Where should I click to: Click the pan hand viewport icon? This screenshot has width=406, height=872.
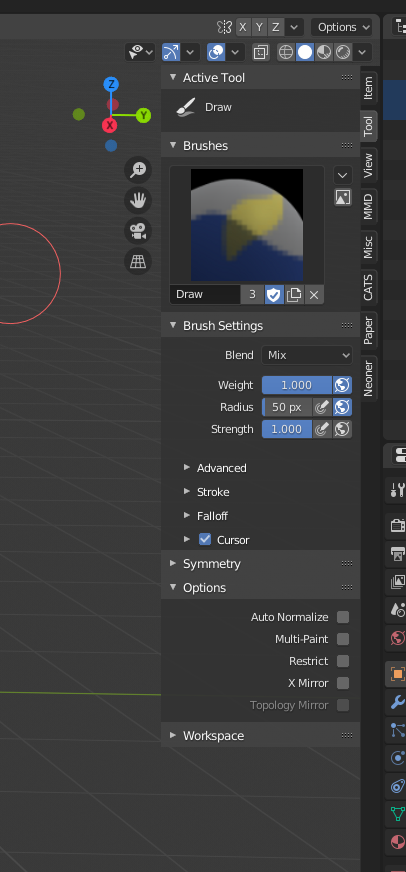[138, 200]
